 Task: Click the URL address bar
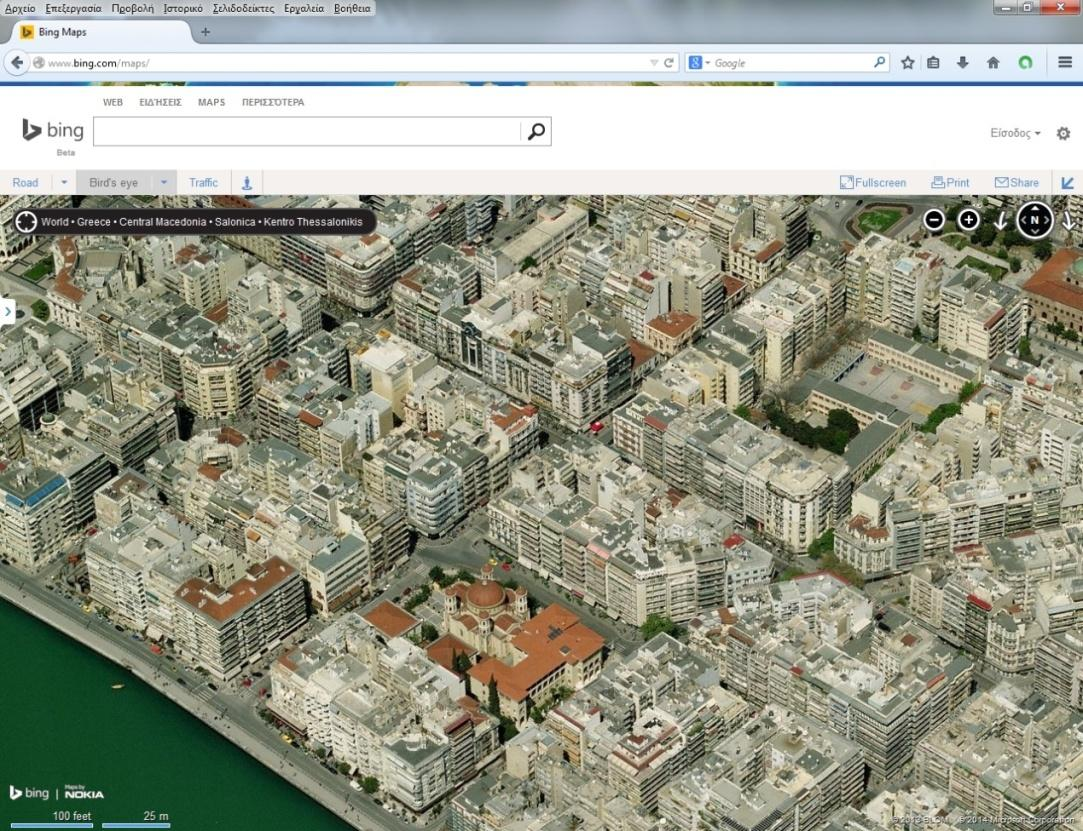point(345,63)
